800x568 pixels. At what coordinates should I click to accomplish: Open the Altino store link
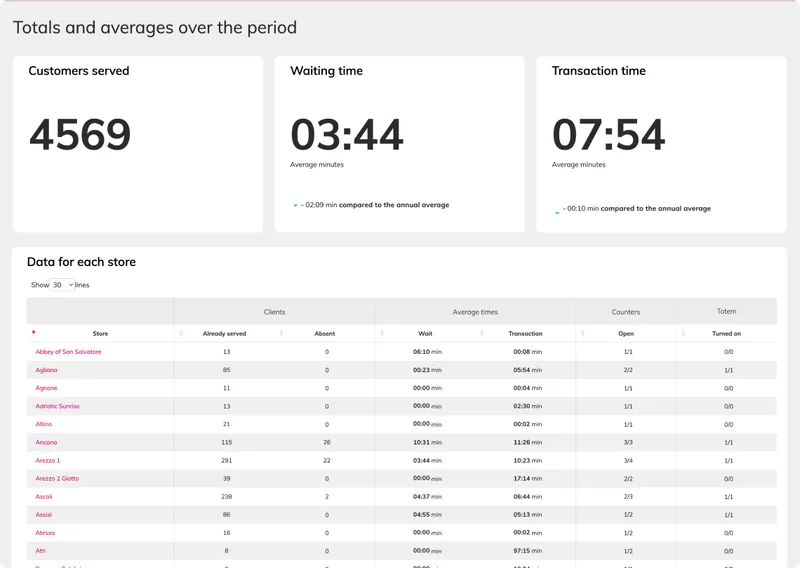click(44, 424)
